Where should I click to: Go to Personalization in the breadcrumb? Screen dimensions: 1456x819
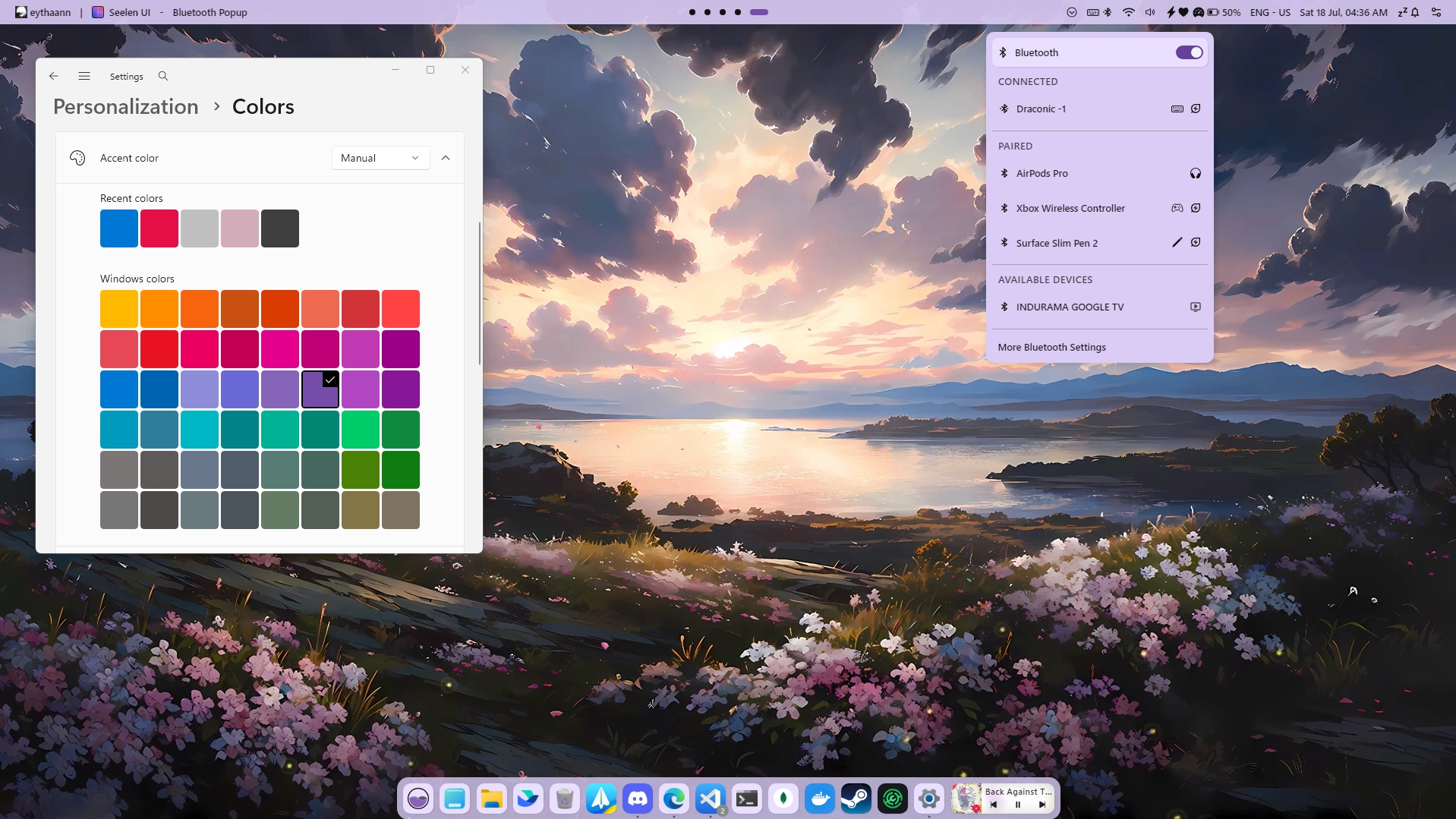tap(126, 106)
